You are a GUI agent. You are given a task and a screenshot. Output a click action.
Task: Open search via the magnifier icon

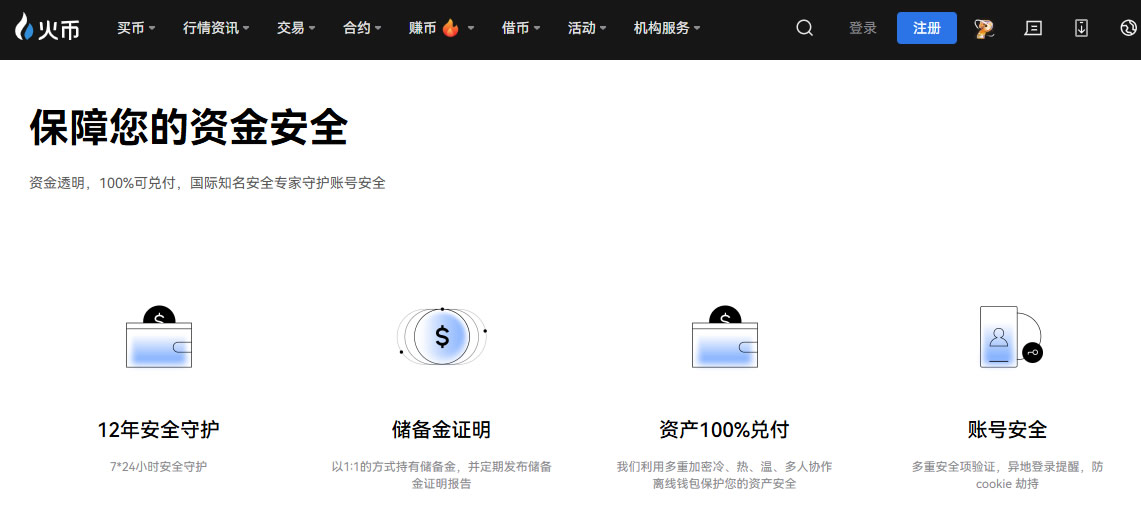[804, 28]
